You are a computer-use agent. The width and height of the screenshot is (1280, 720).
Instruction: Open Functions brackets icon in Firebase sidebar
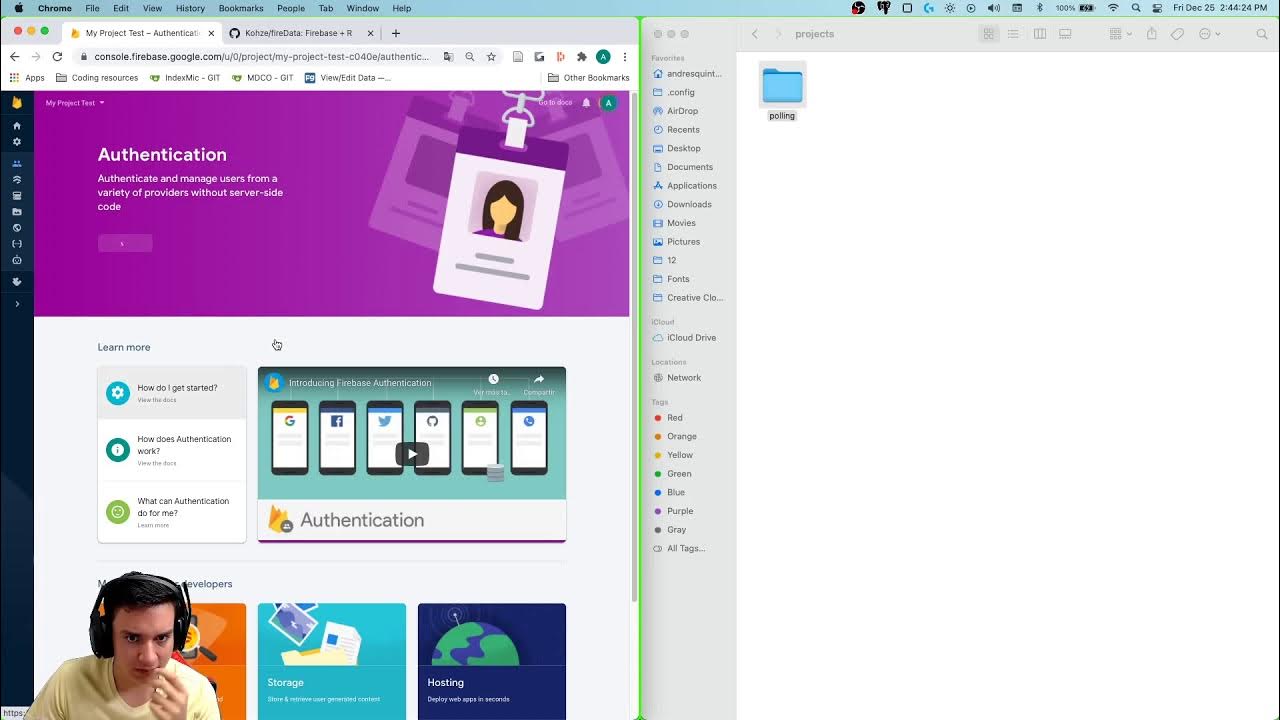pos(16,243)
